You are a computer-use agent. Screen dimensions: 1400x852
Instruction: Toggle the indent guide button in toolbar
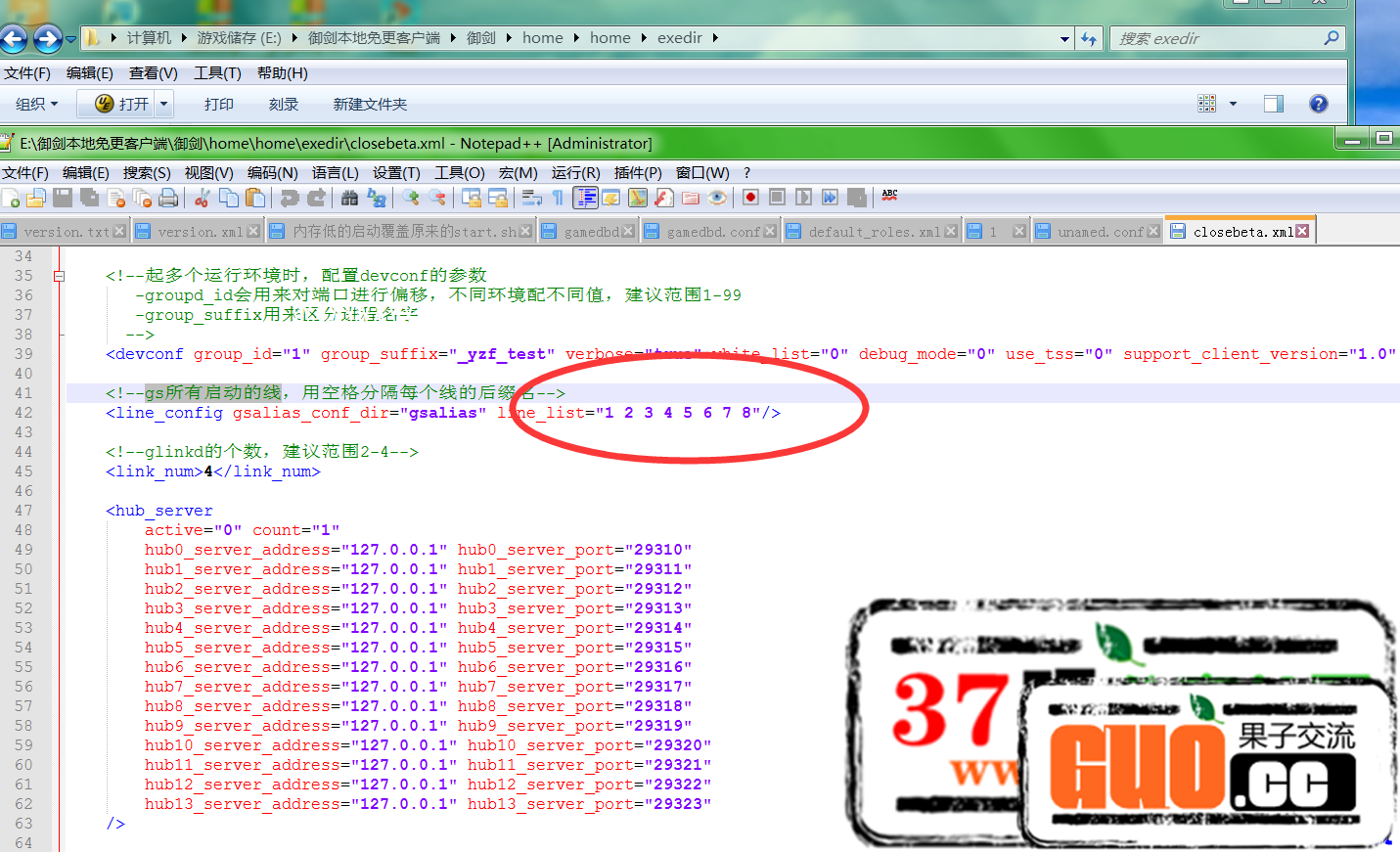585,198
